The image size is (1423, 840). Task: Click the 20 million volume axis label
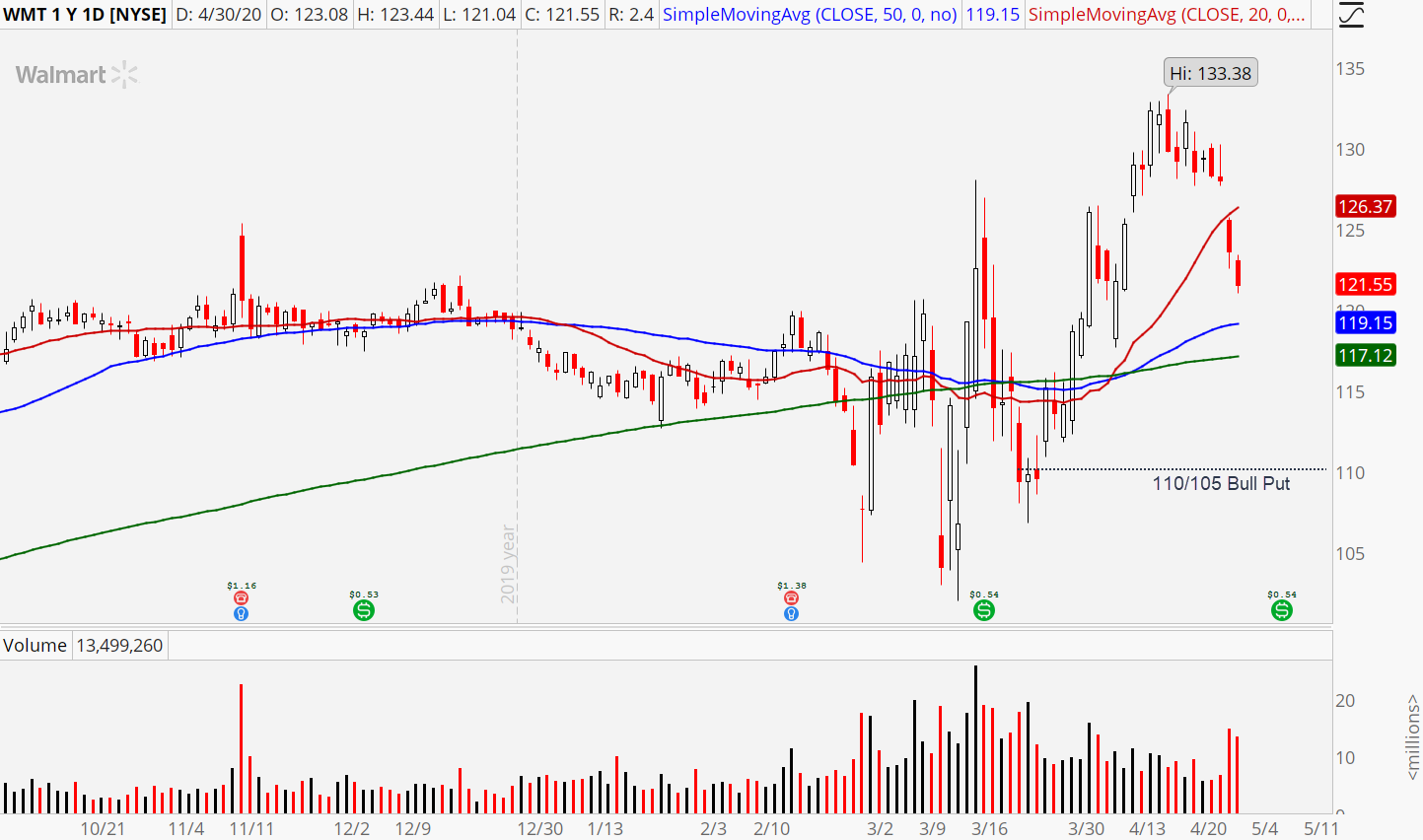tap(1345, 701)
